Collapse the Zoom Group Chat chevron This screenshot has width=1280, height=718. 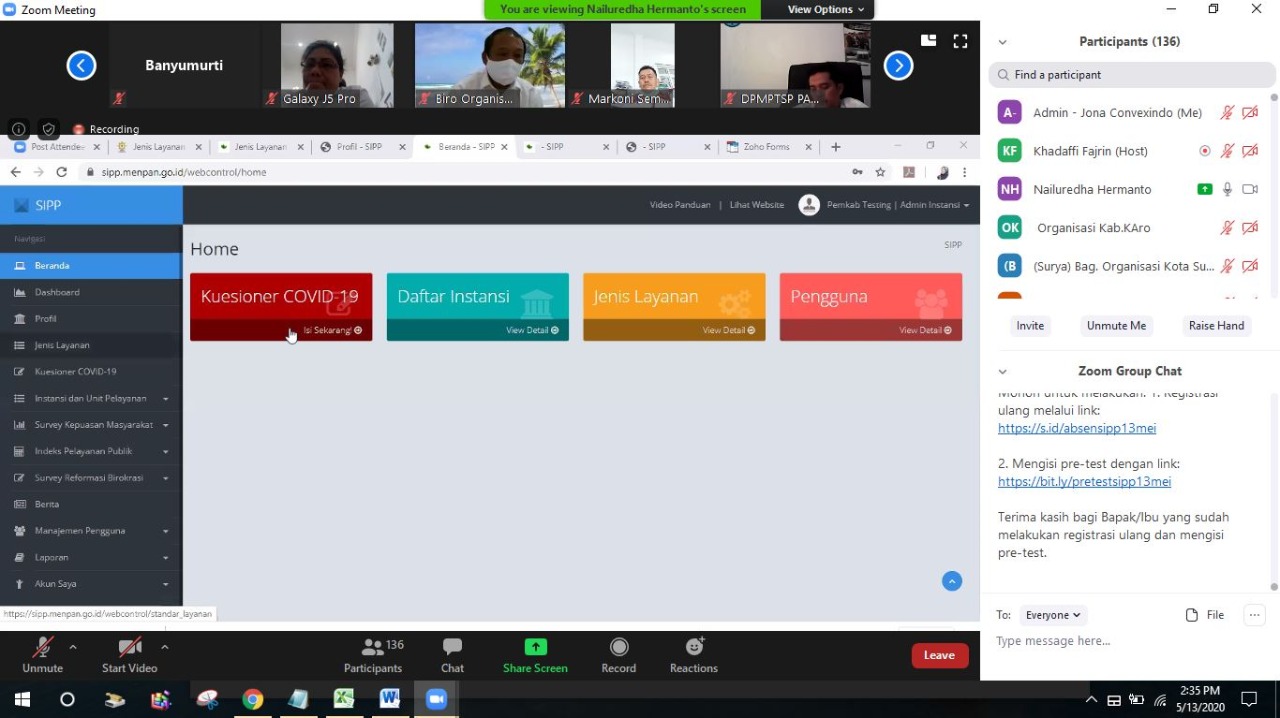1002,372
